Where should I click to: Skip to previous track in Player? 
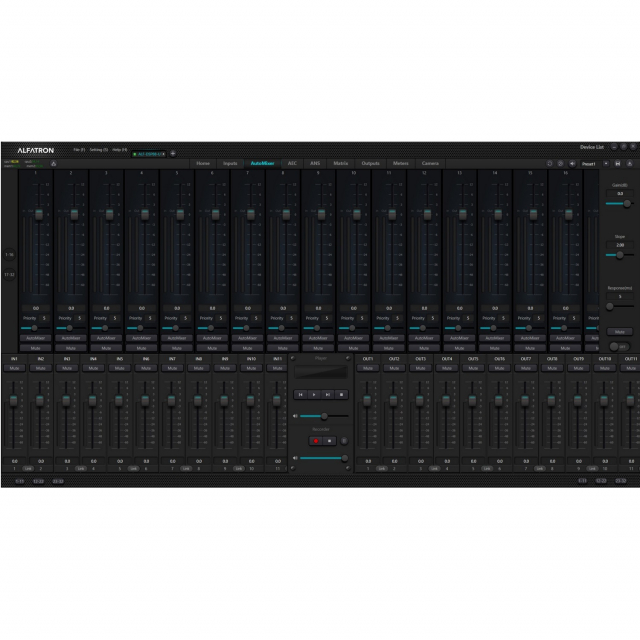click(x=300, y=395)
